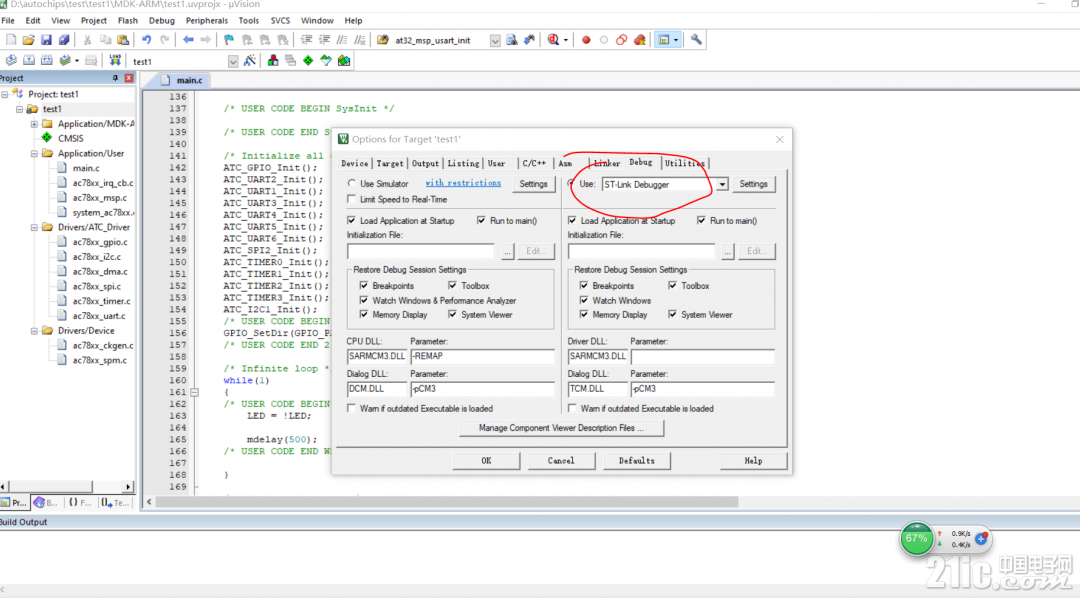Collapse the Drivers/ATC_Driver folder node
This screenshot has height=598, width=1080.
click(x=34, y=227)
